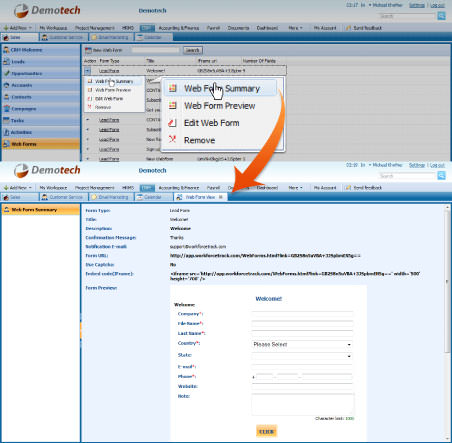Screen dimensions: 452x443
Task: Open Lead Form link in the Welcome! row
Action: point(109,71)
